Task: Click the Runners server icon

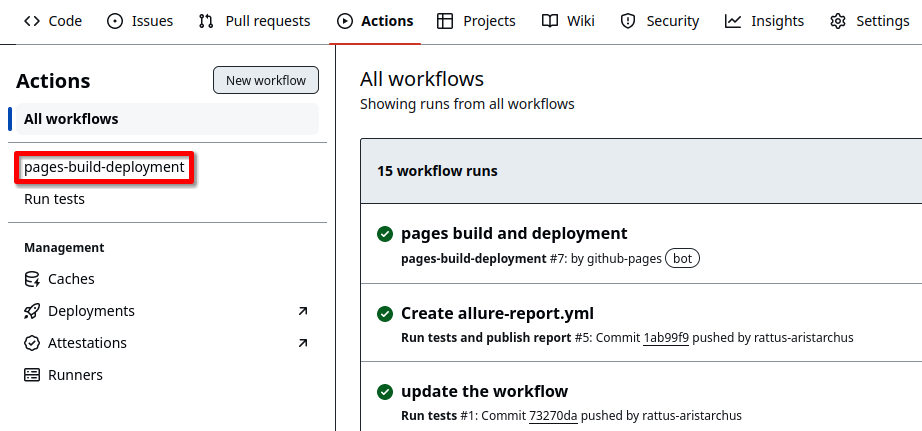Action: [32, 375]
